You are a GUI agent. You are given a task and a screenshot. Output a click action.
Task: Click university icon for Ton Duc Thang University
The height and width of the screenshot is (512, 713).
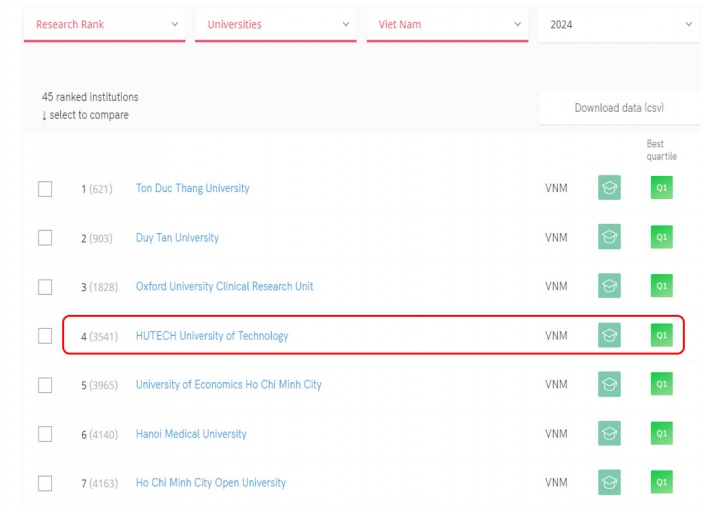pos(609,187)
